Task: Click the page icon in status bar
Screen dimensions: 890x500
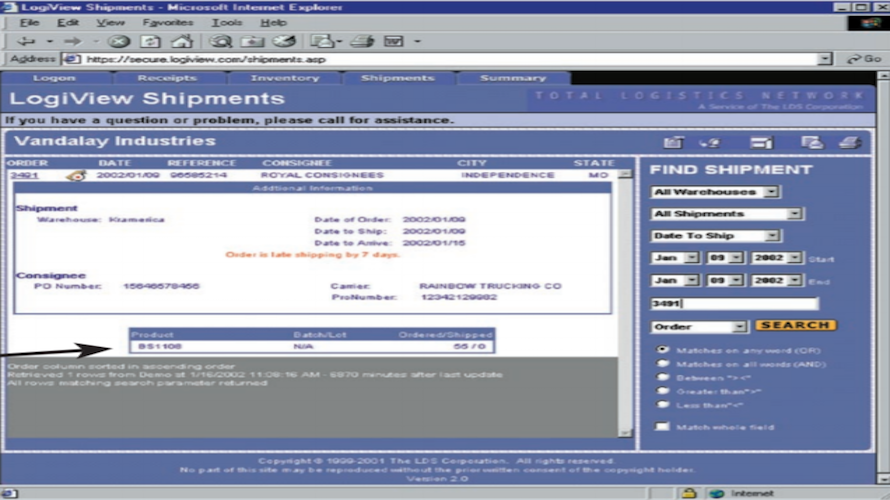Action: pos(10,493)
